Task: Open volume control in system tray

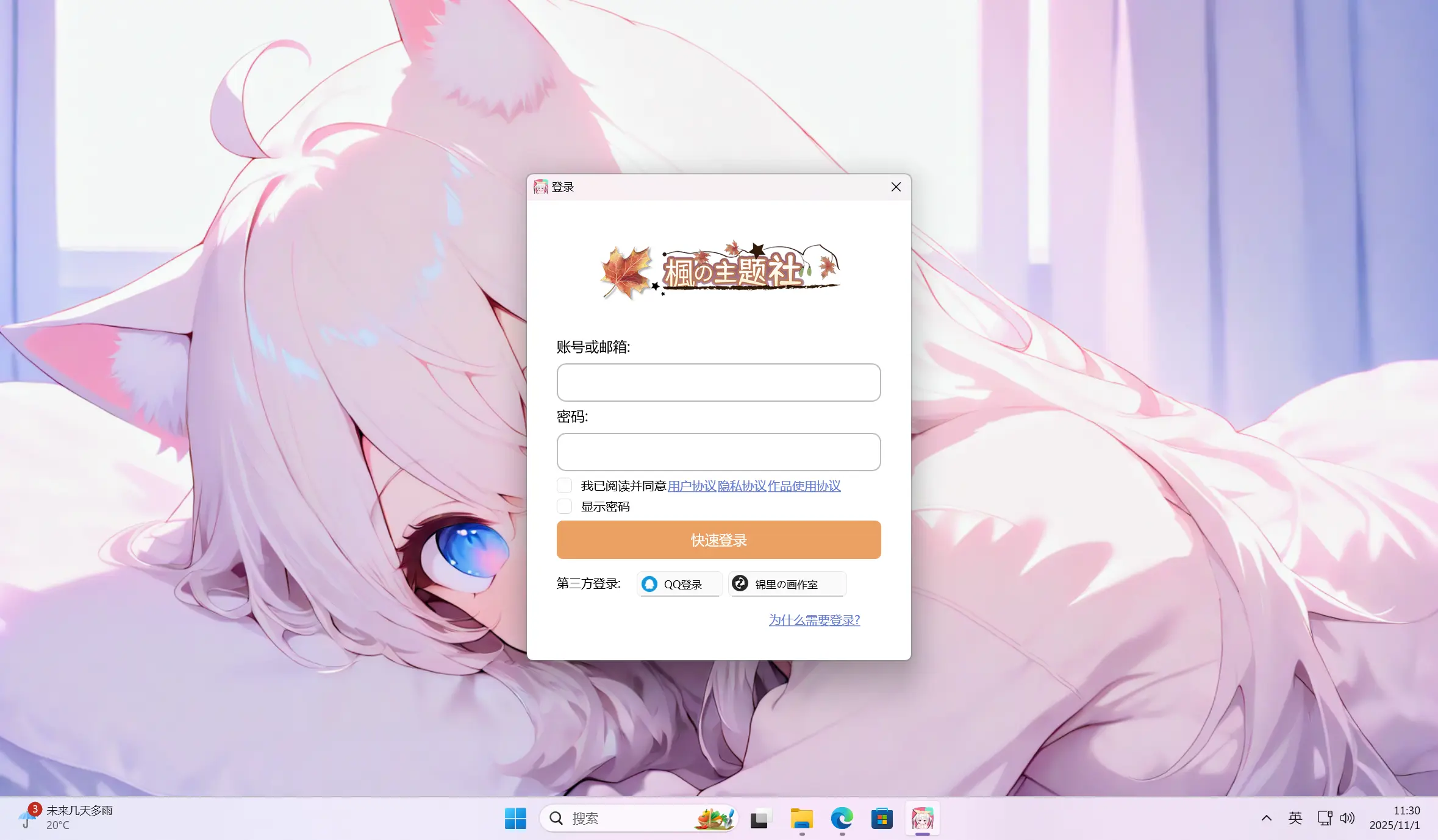Action: pyautogui.click(x=1347, y=818)
